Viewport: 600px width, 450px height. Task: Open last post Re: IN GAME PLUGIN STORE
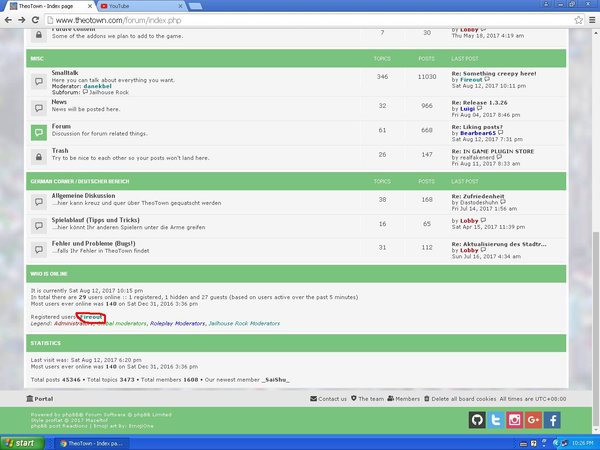pos(493,152)
